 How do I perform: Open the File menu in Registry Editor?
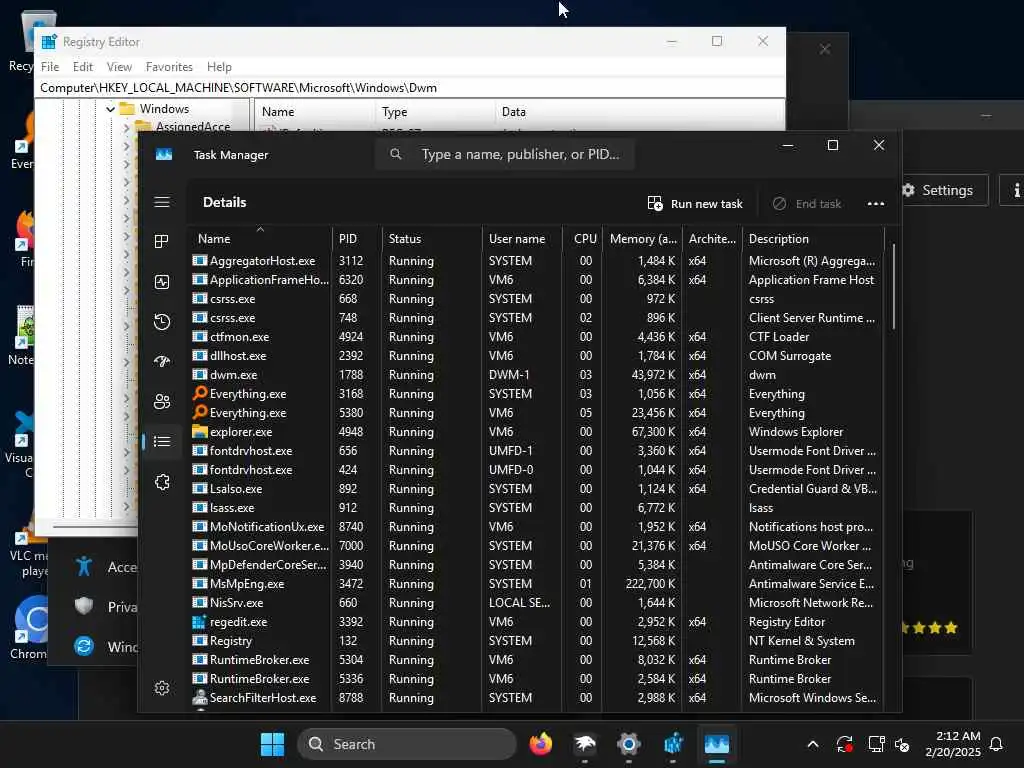(x=50, y=67)
